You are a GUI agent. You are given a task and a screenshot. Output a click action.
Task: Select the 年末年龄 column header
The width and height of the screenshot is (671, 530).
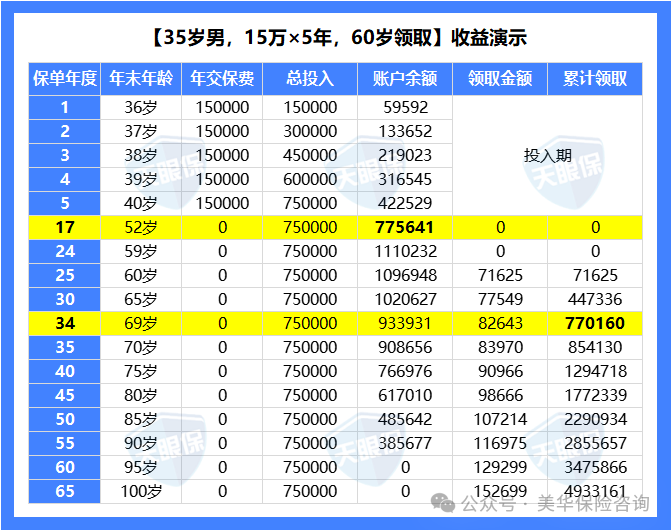click(x=140, y=79)
